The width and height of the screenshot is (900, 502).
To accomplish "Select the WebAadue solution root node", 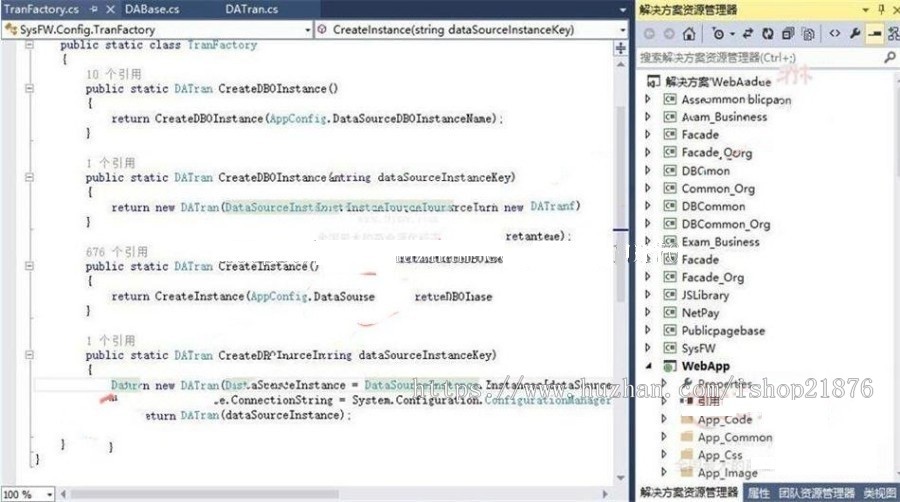I will (717, 81).
